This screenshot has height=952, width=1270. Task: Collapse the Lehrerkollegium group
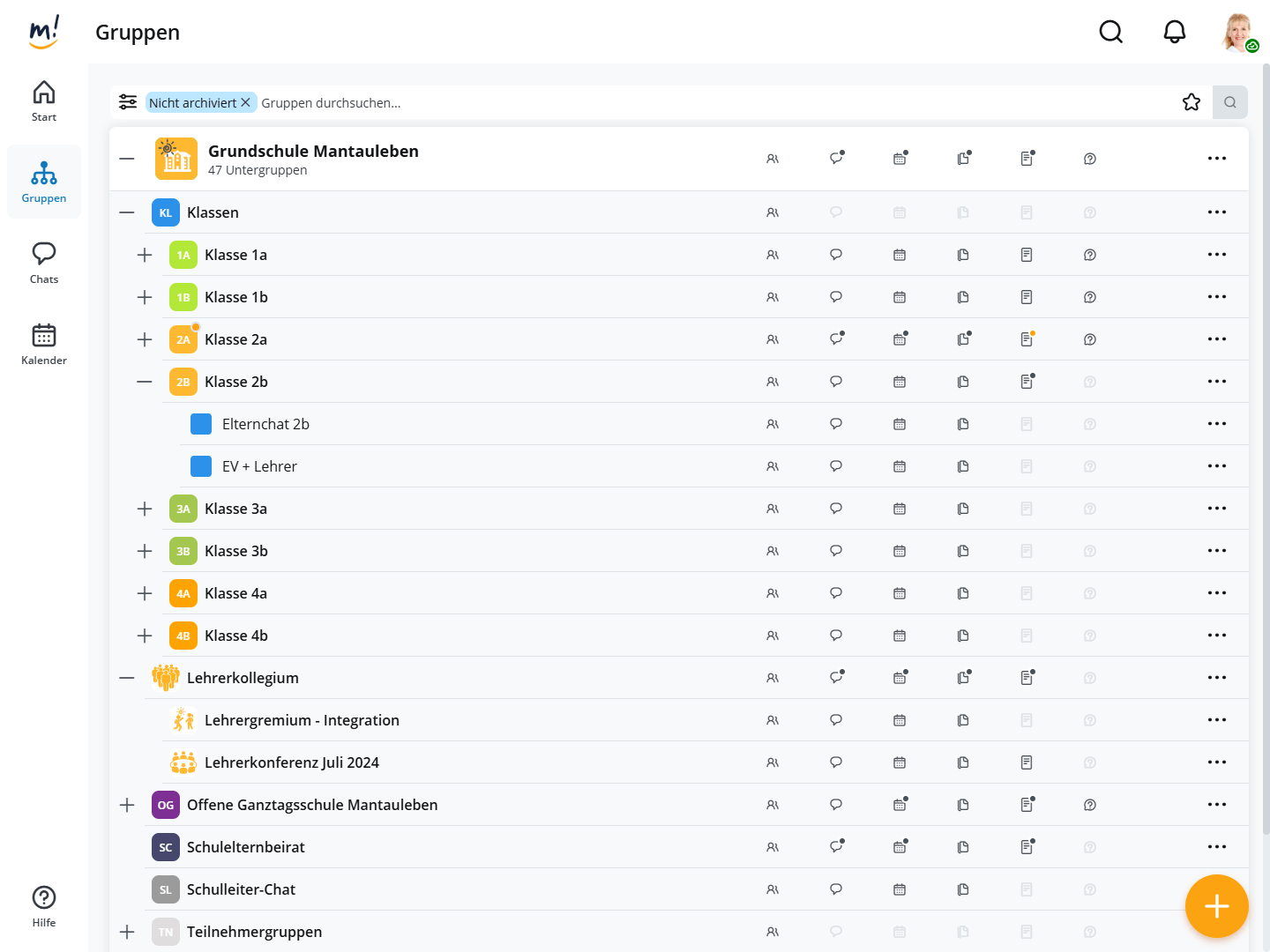click(127, 678)
